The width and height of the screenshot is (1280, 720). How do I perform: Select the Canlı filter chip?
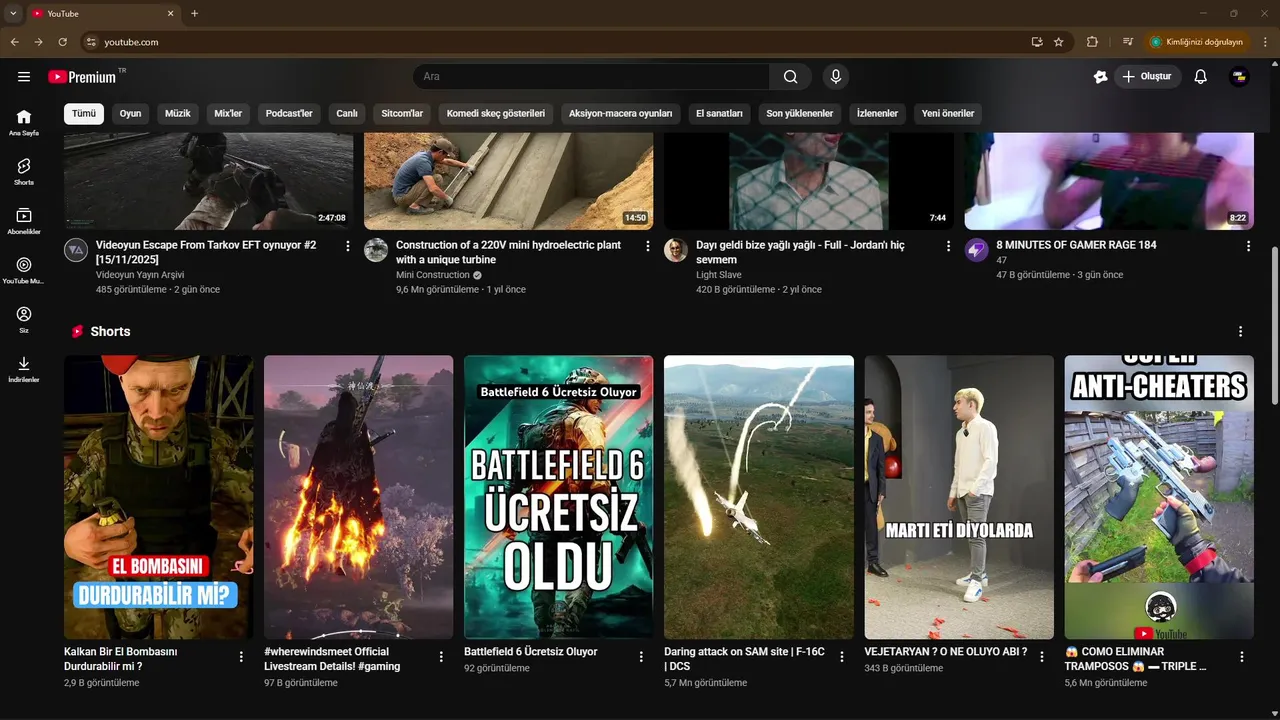347,113
